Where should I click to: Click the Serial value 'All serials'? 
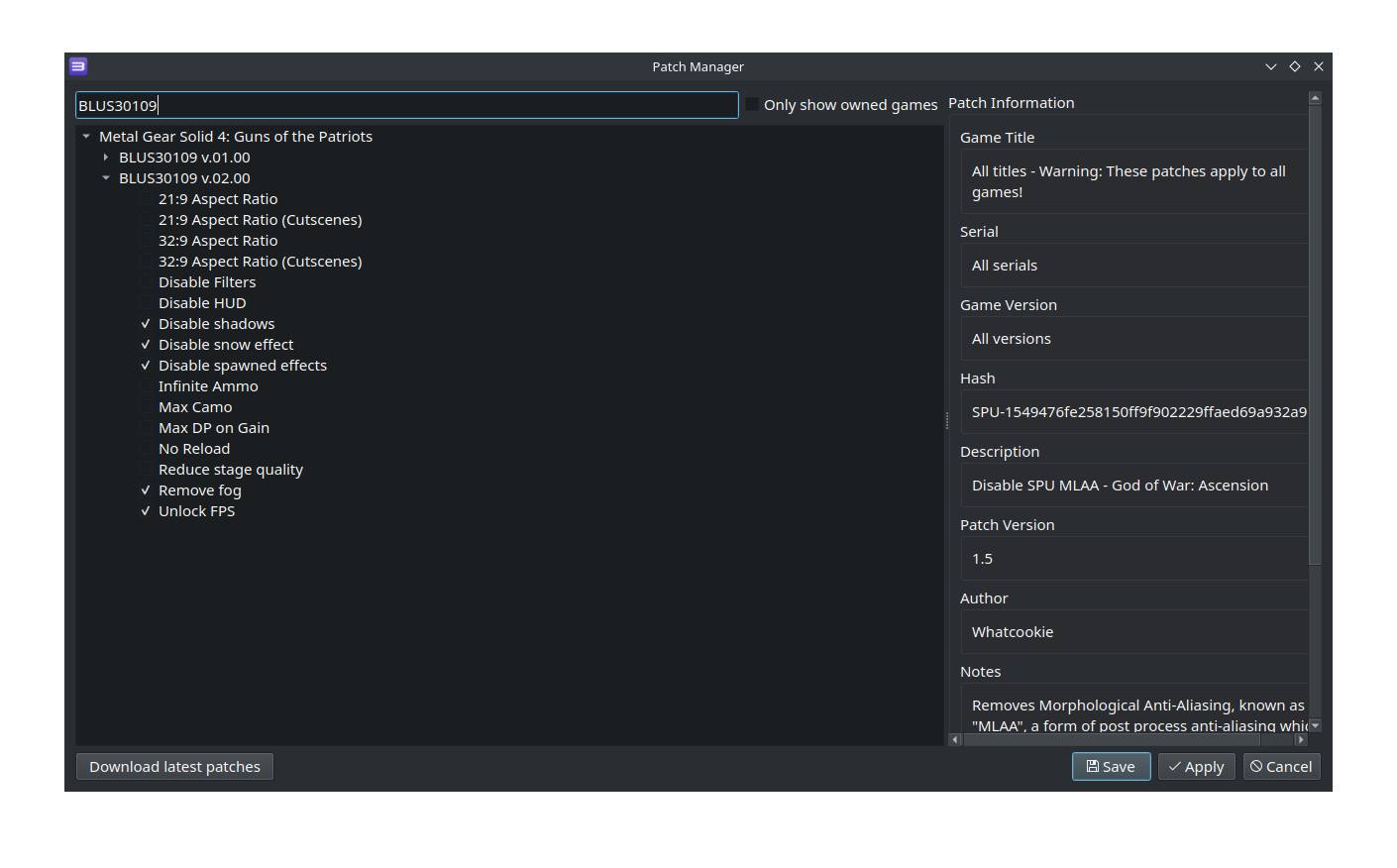point(1005,266)
